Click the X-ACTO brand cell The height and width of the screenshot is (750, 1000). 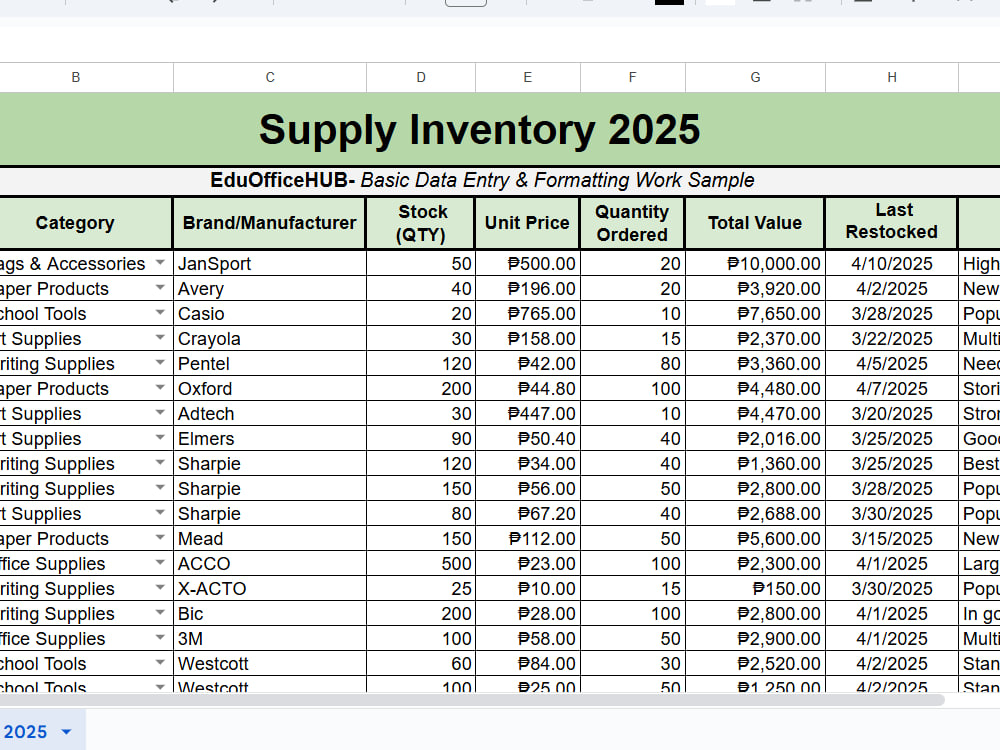coord(270,588)
